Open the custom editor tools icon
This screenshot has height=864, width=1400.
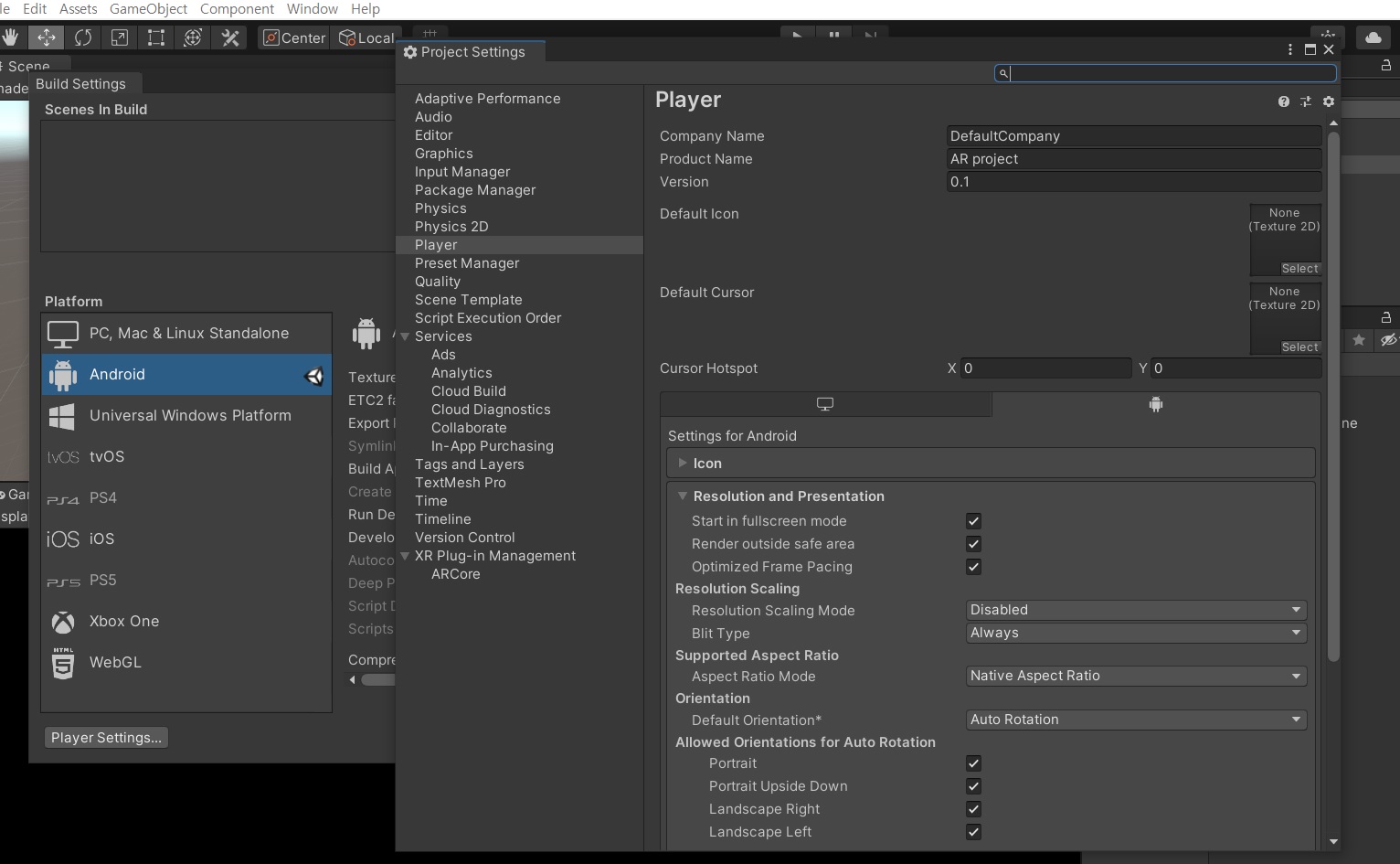click(230, 37)
